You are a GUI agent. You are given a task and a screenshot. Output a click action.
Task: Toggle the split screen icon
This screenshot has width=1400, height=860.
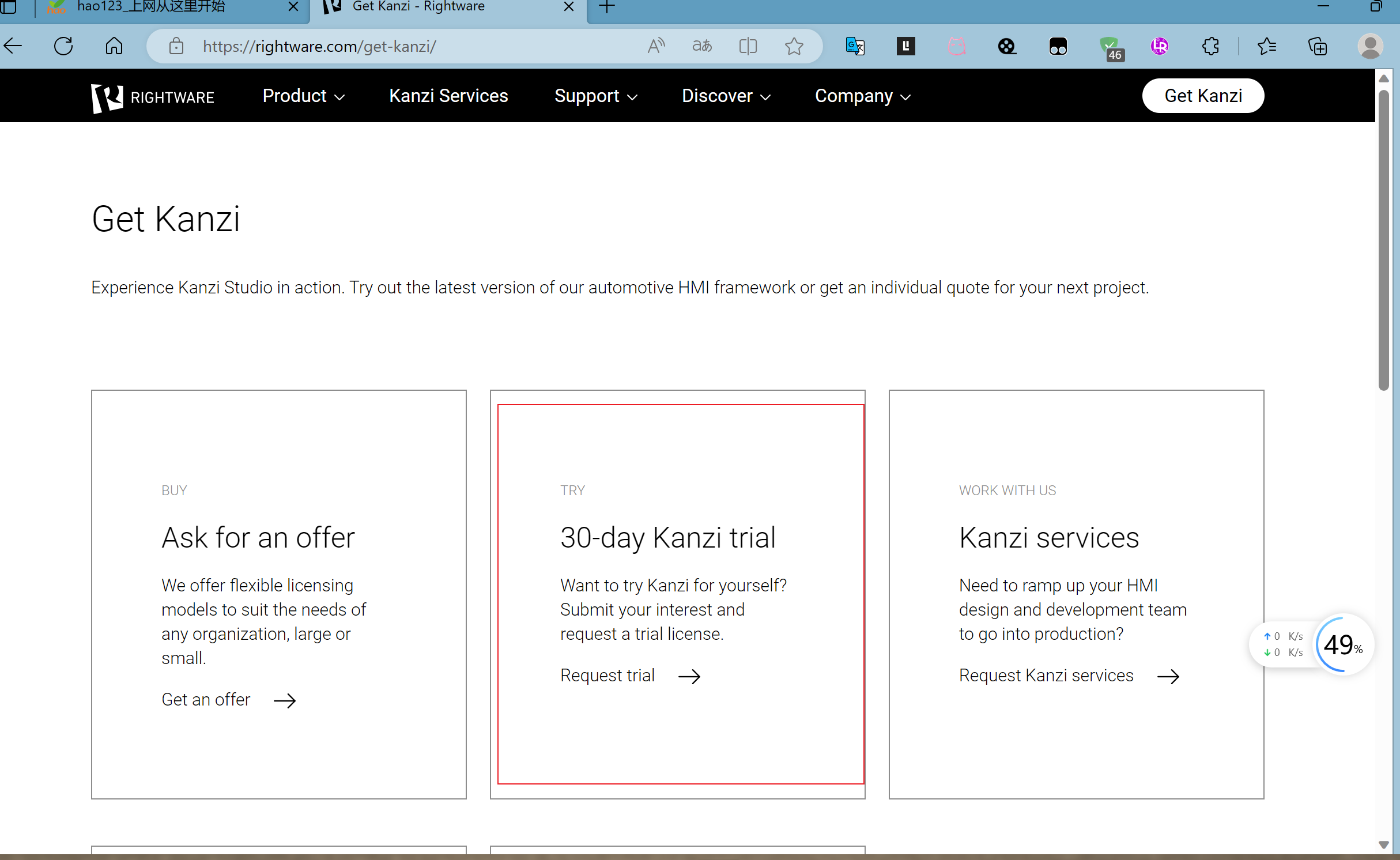[x=748, y=46]
